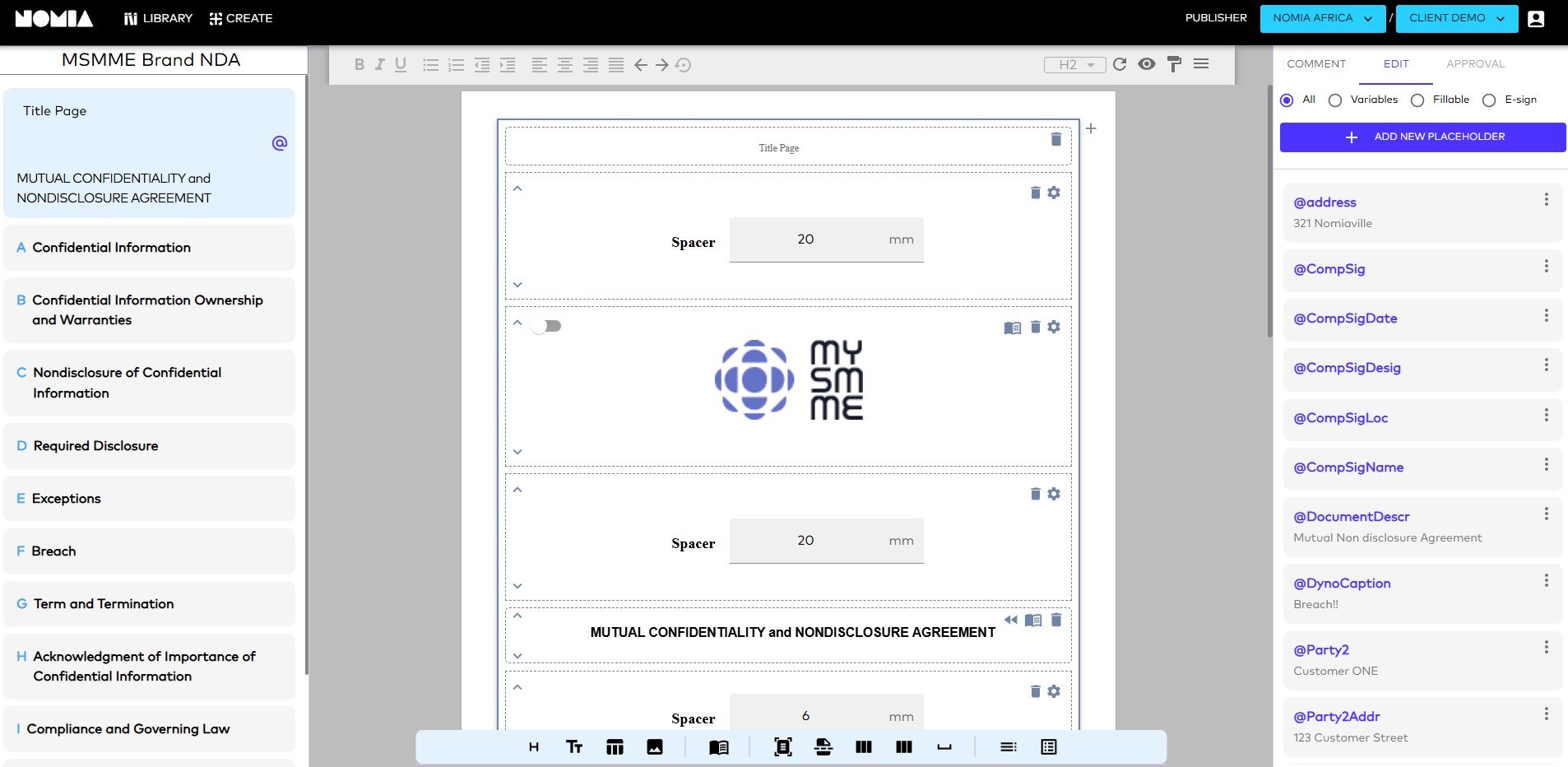Select the E-sign radio filter

1489,100
